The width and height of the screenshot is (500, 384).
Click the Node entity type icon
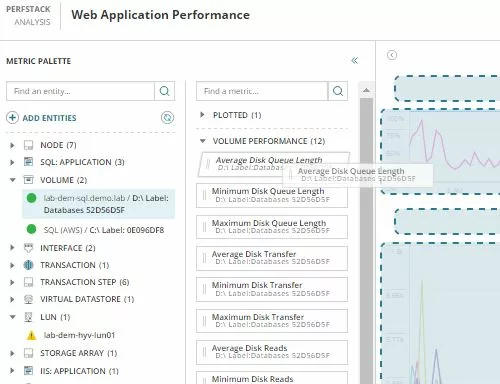click(x=29, y=145)
